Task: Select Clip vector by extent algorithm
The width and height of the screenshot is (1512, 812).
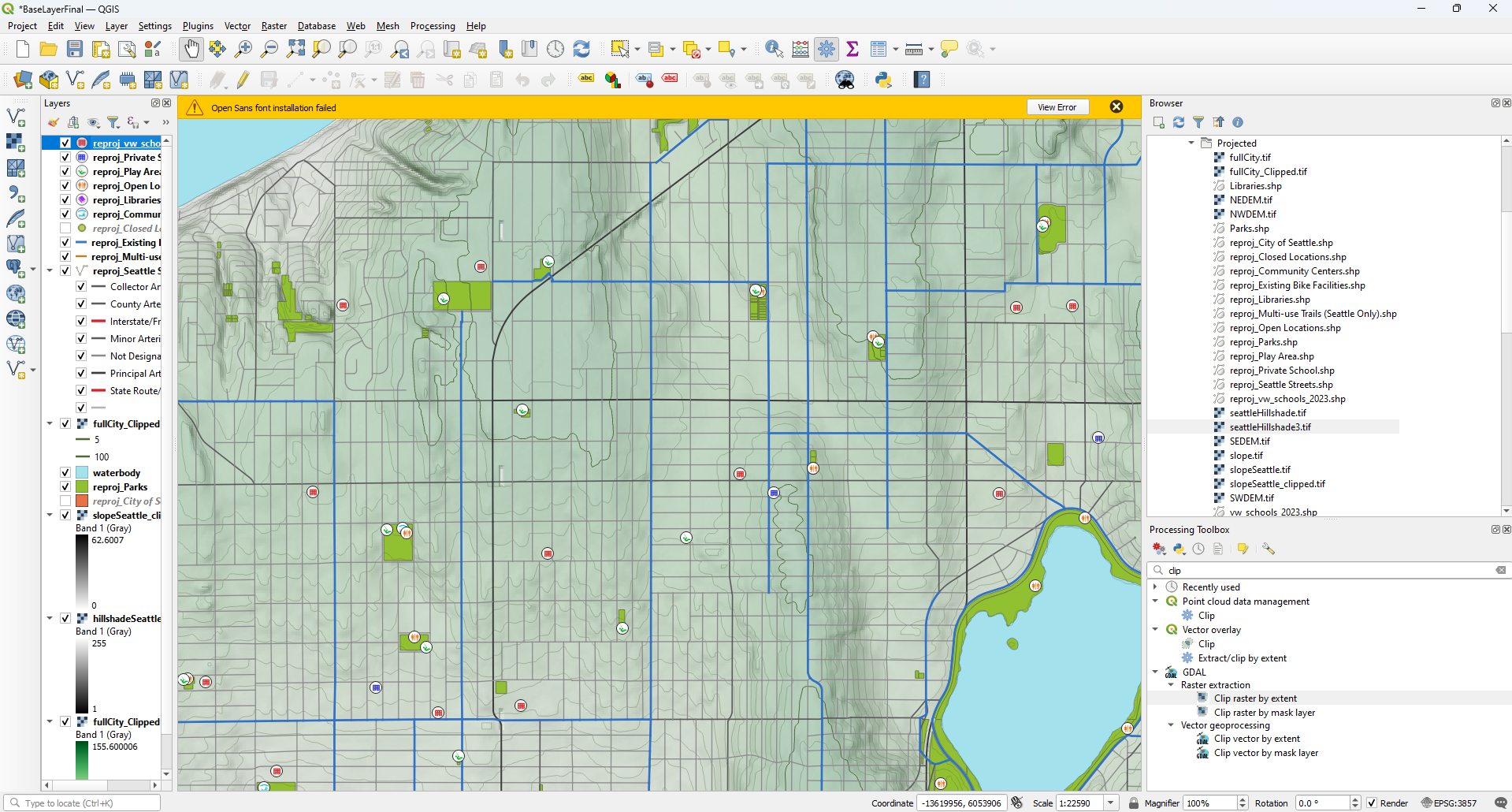Action: 1257,739
